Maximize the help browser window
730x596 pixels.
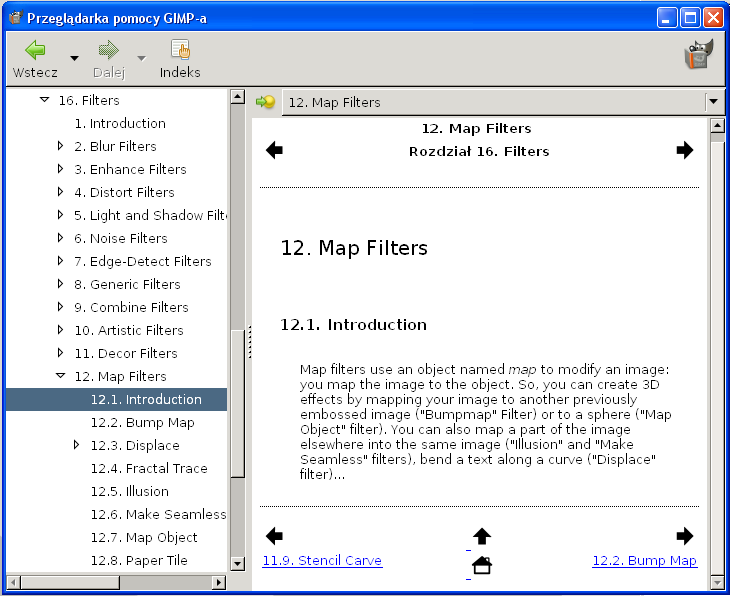click(690, 18)
